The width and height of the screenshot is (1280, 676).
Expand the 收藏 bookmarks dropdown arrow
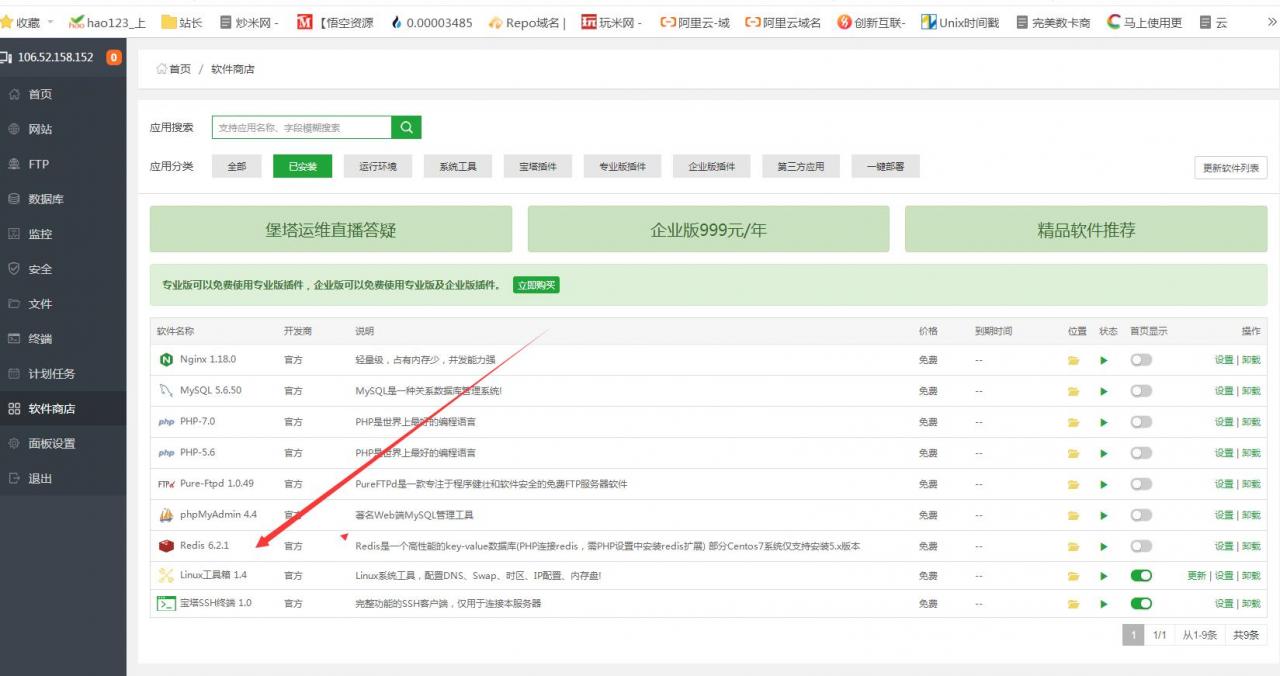pyautogui.click(x=51, y=22)
